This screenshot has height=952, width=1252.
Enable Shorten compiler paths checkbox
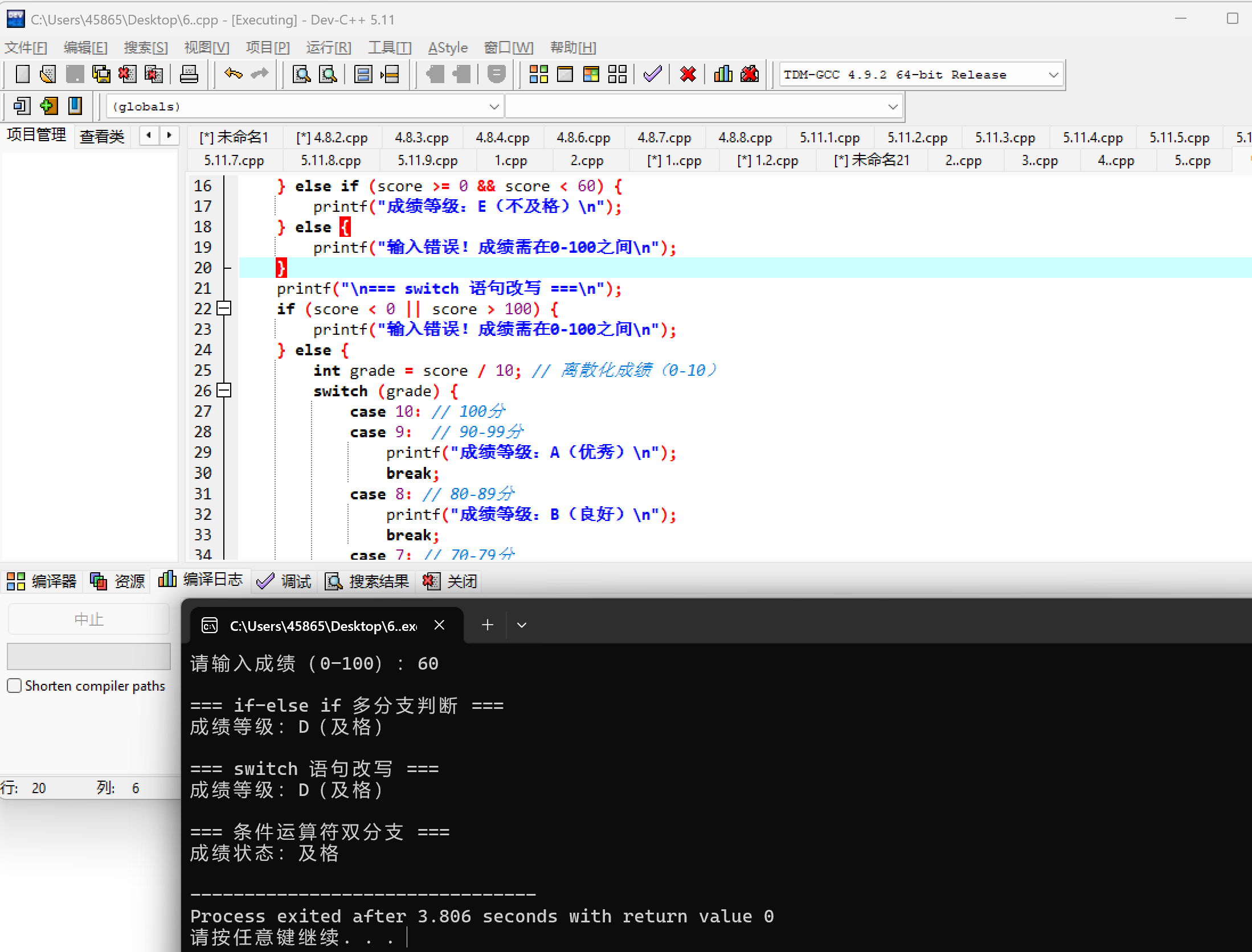15,686
